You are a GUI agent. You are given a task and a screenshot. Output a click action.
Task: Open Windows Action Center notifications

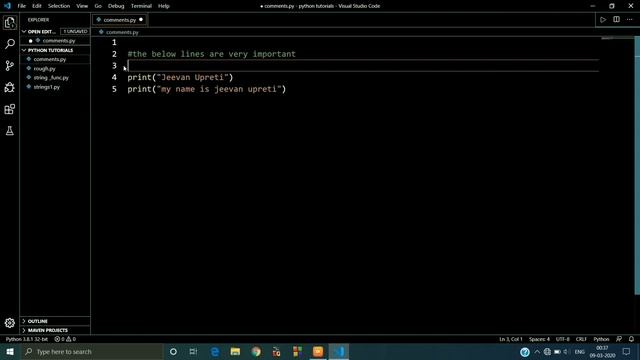(x=627, y=351)
